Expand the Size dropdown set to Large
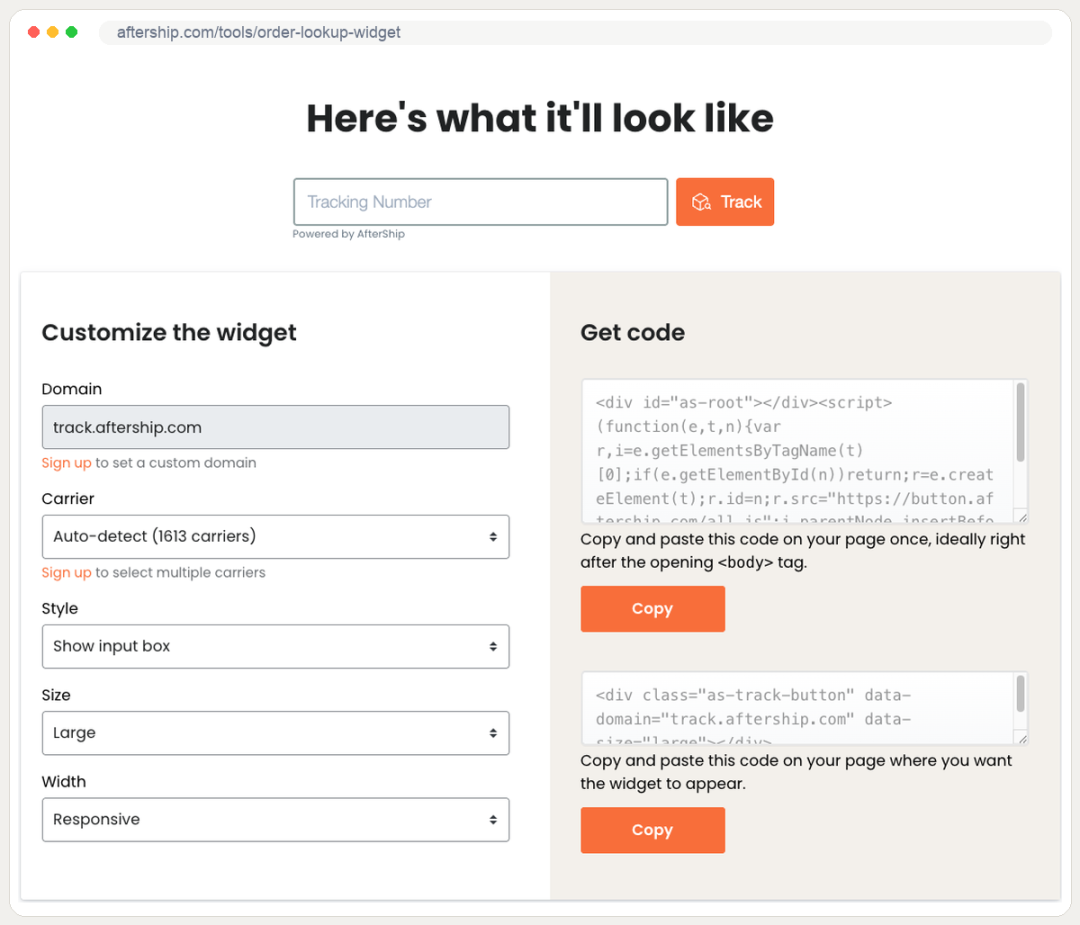 pos(276,733)
